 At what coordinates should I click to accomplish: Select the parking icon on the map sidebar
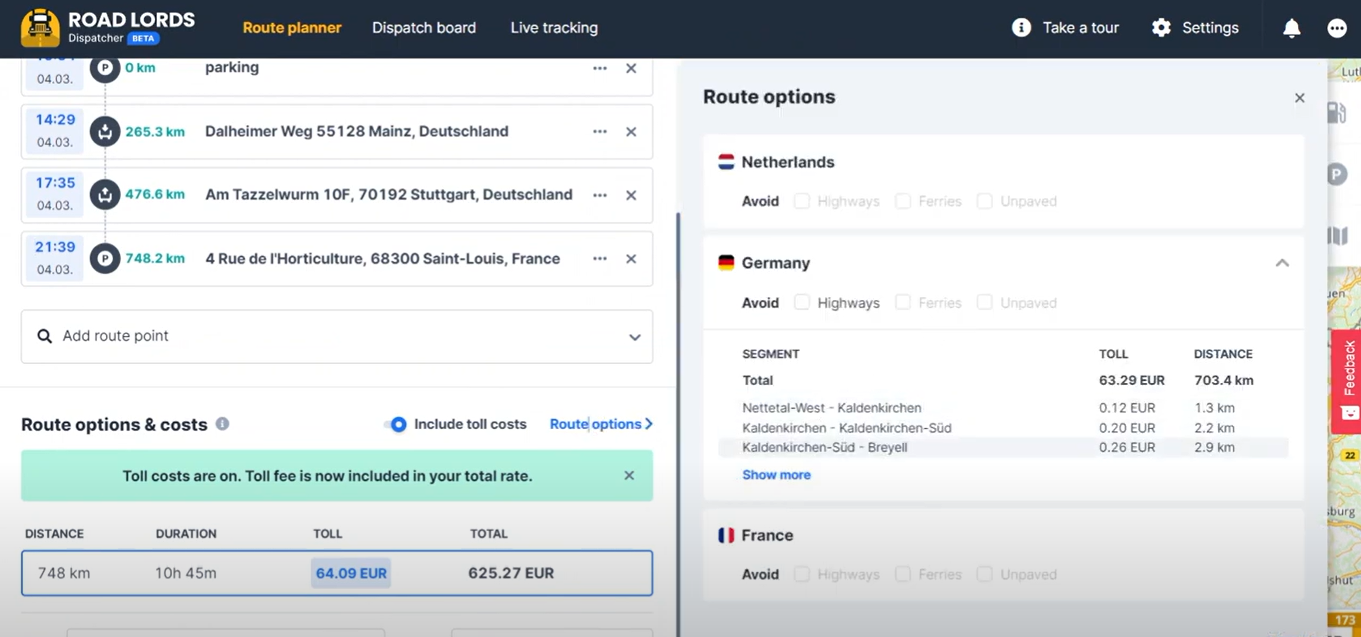pyautogui.click(x=1337, y=173)
